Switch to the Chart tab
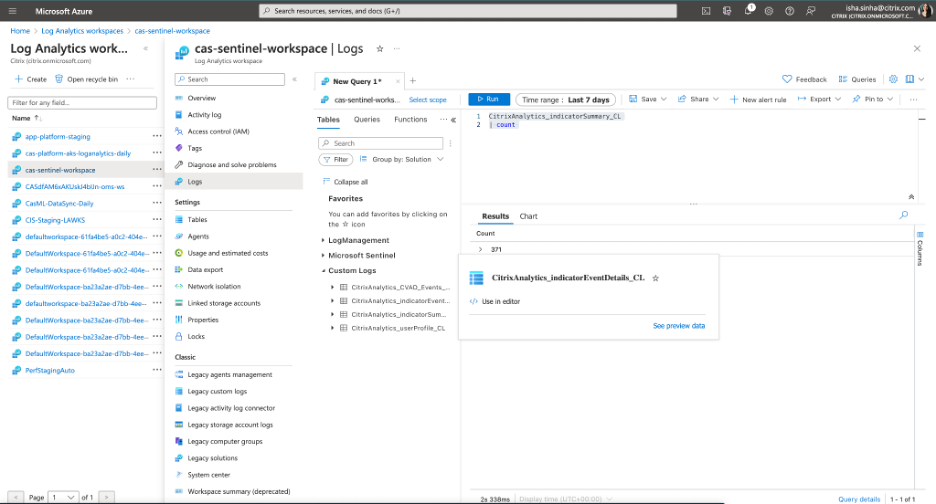The image size is (936, 504). [528, 216]
